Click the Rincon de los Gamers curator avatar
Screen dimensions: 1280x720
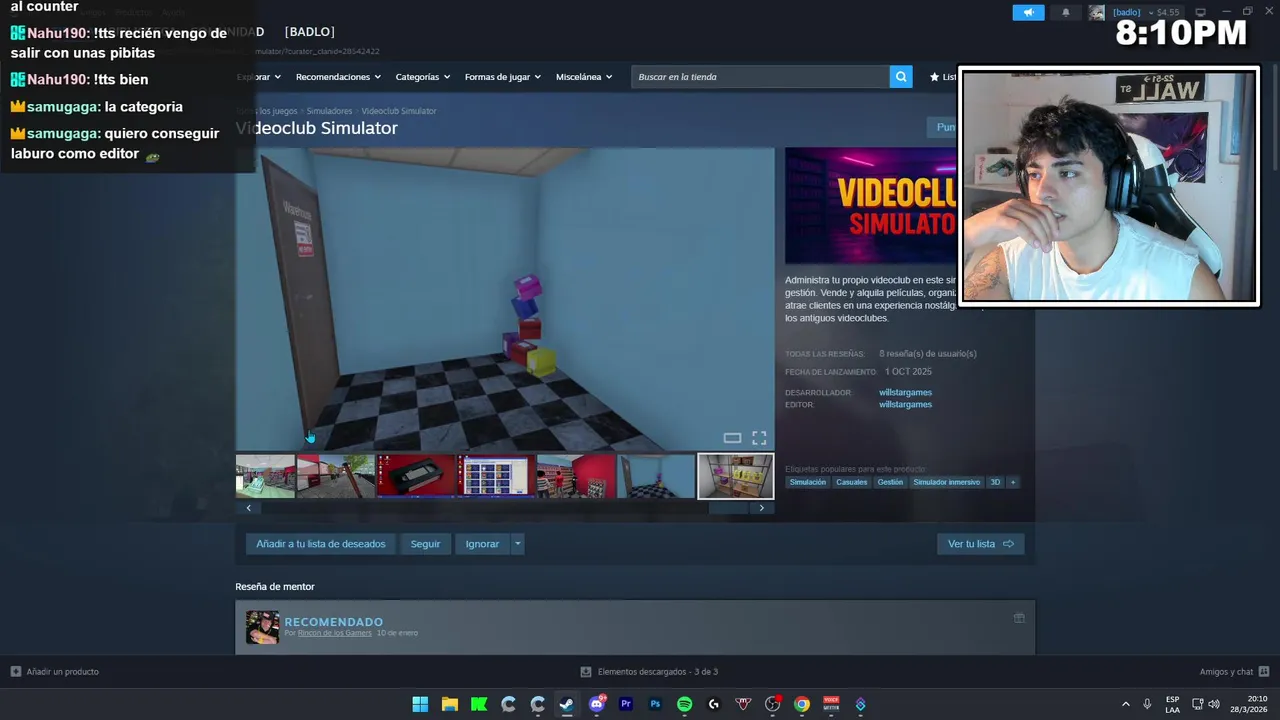coord(263,627)
